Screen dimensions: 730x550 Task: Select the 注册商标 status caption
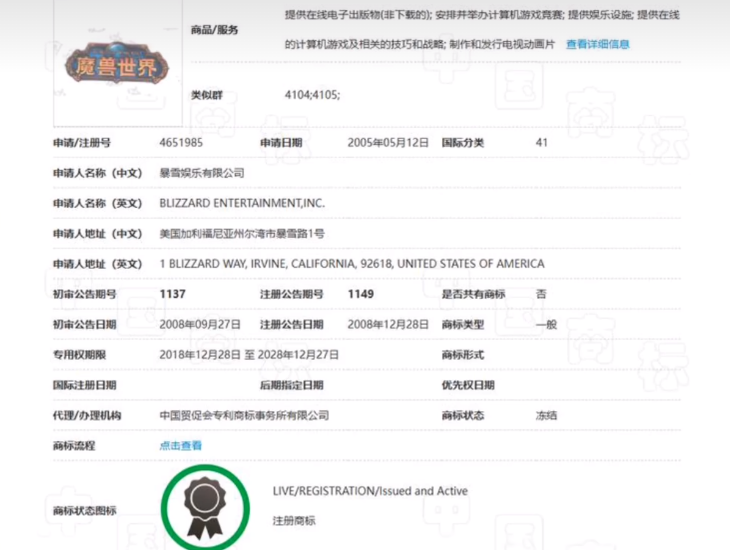pyautogui.click(x=294, y=521)
